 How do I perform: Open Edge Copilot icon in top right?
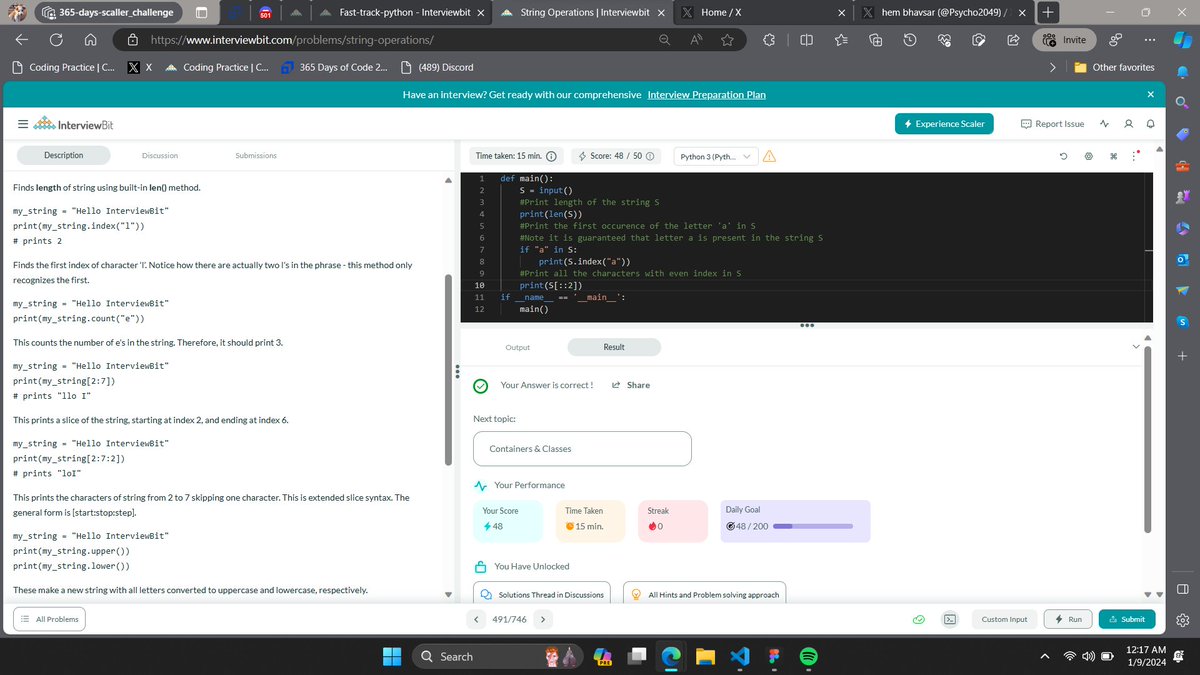pyautogui.click(x=1182, y=40)
